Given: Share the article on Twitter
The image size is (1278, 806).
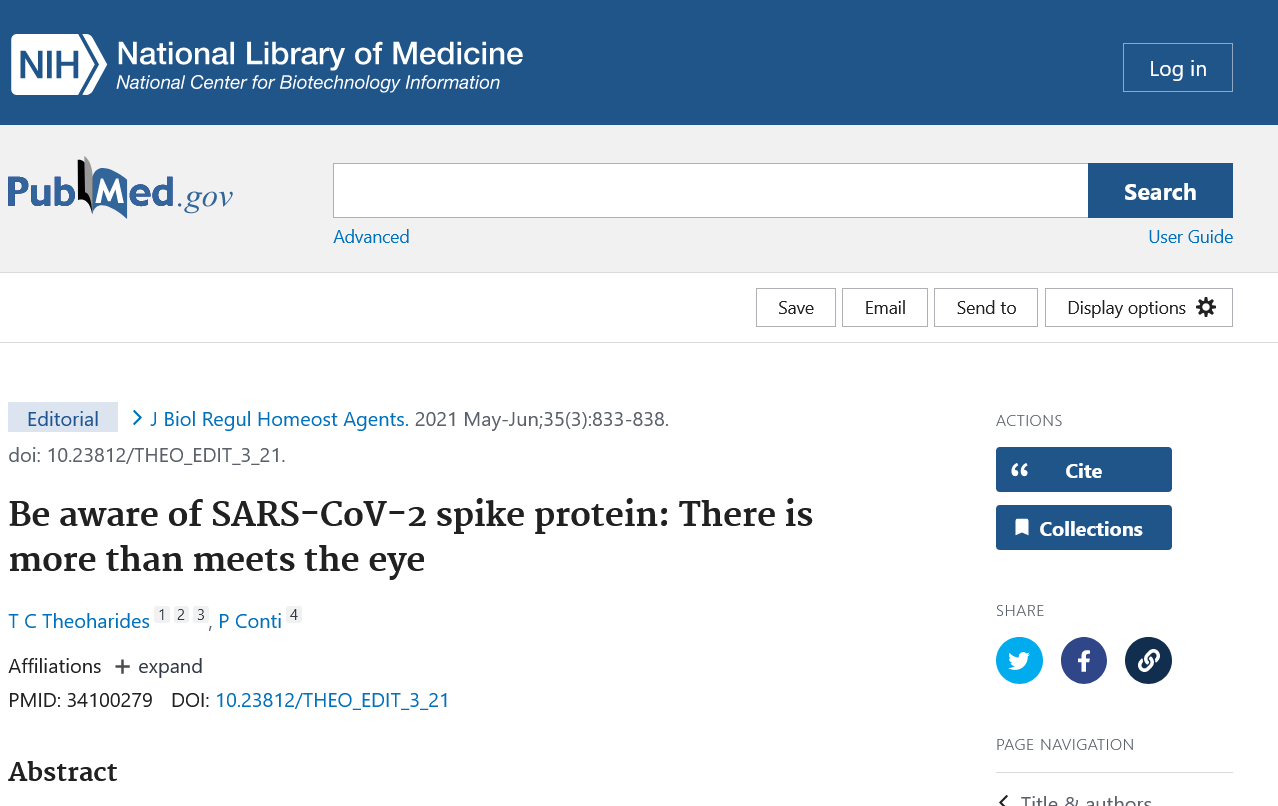Looking at the screenshot, I should (x=1019, y=660).
